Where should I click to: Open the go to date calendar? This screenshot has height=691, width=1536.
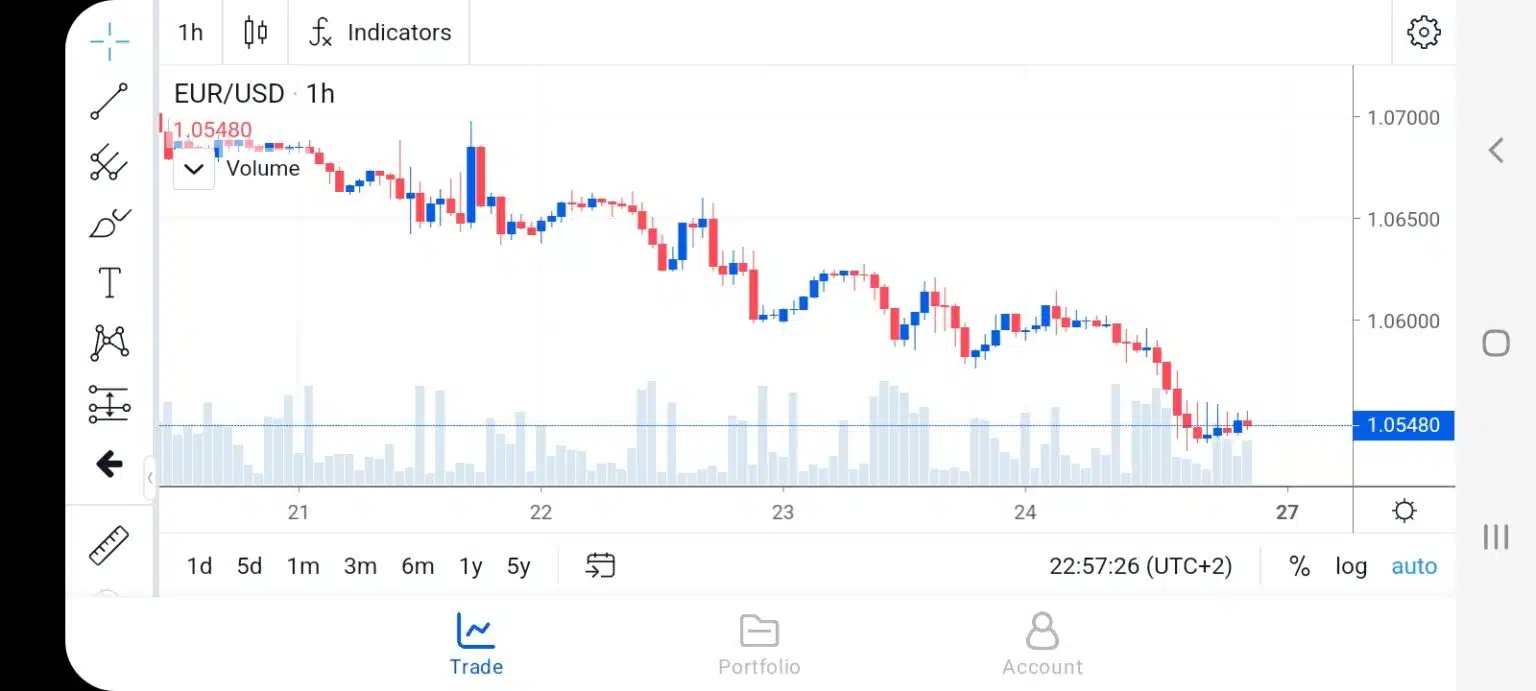coord(600,566)
